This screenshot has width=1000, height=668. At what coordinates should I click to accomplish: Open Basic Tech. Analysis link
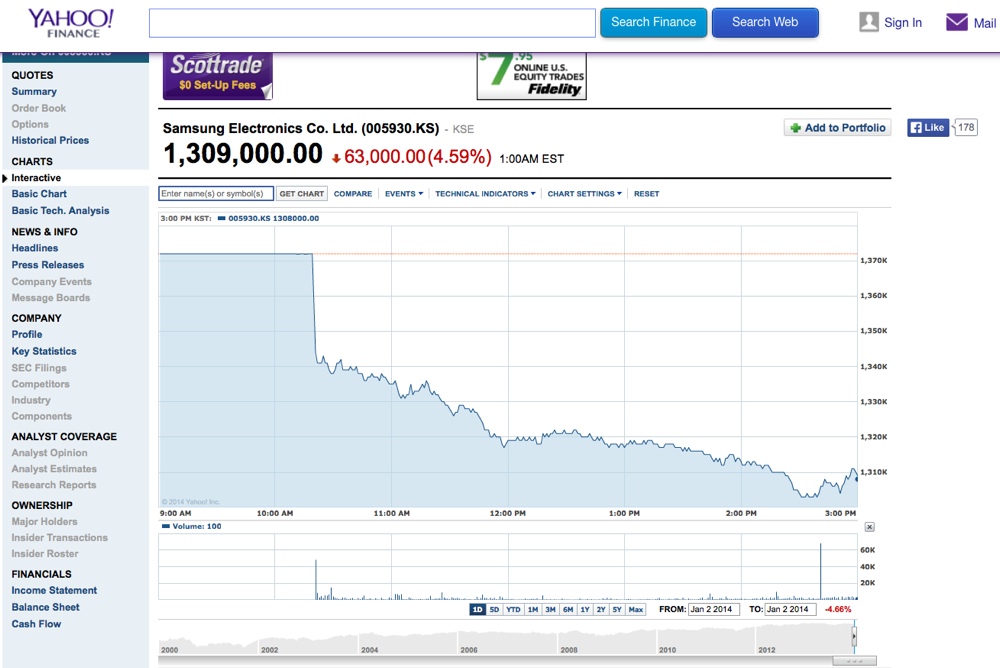[60, 211]
